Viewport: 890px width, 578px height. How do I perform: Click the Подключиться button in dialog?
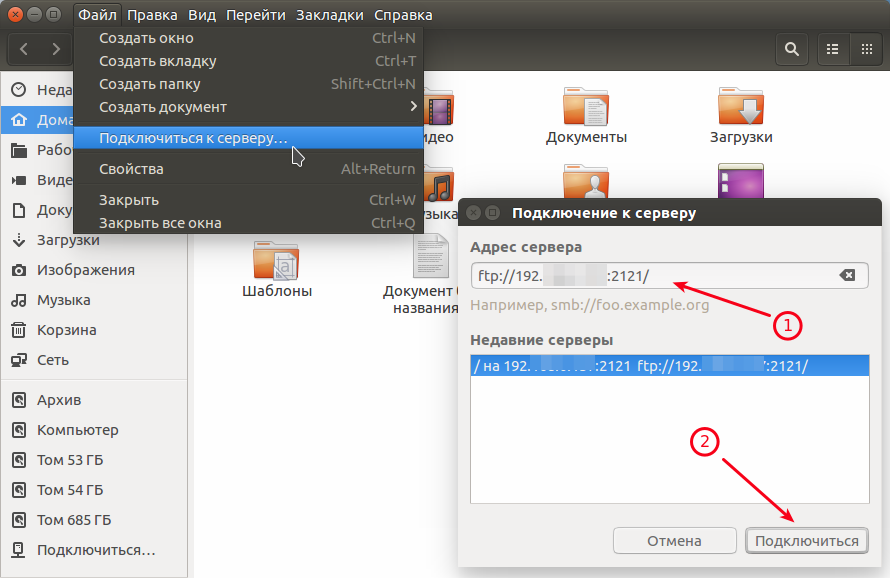(807, 541)
